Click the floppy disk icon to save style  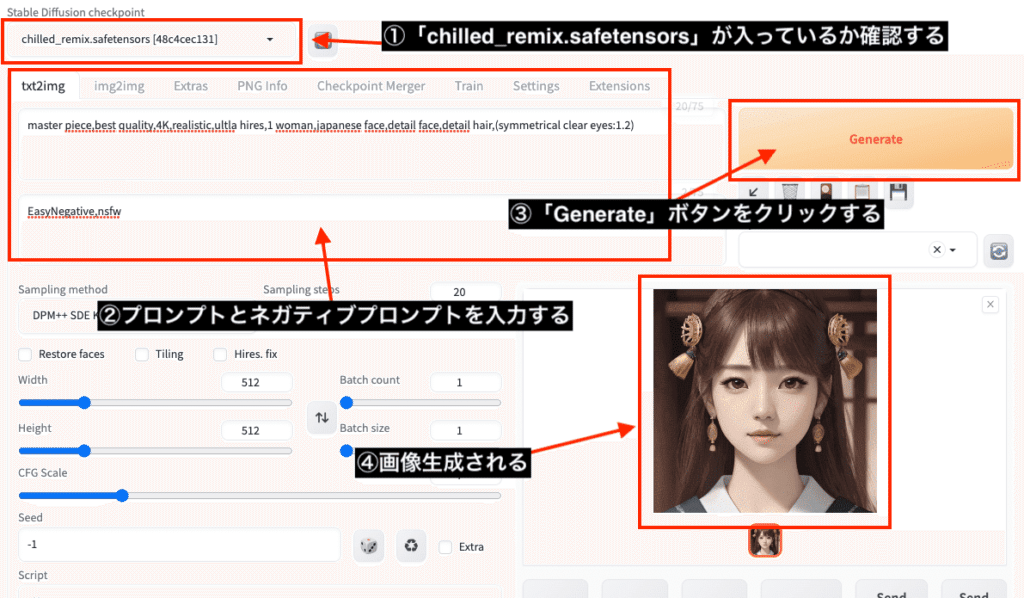898,192
